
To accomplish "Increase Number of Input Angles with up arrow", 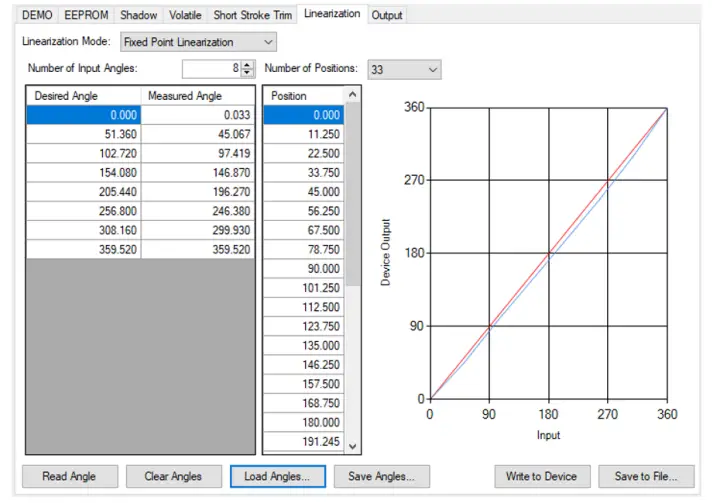I will coord(247,65).
